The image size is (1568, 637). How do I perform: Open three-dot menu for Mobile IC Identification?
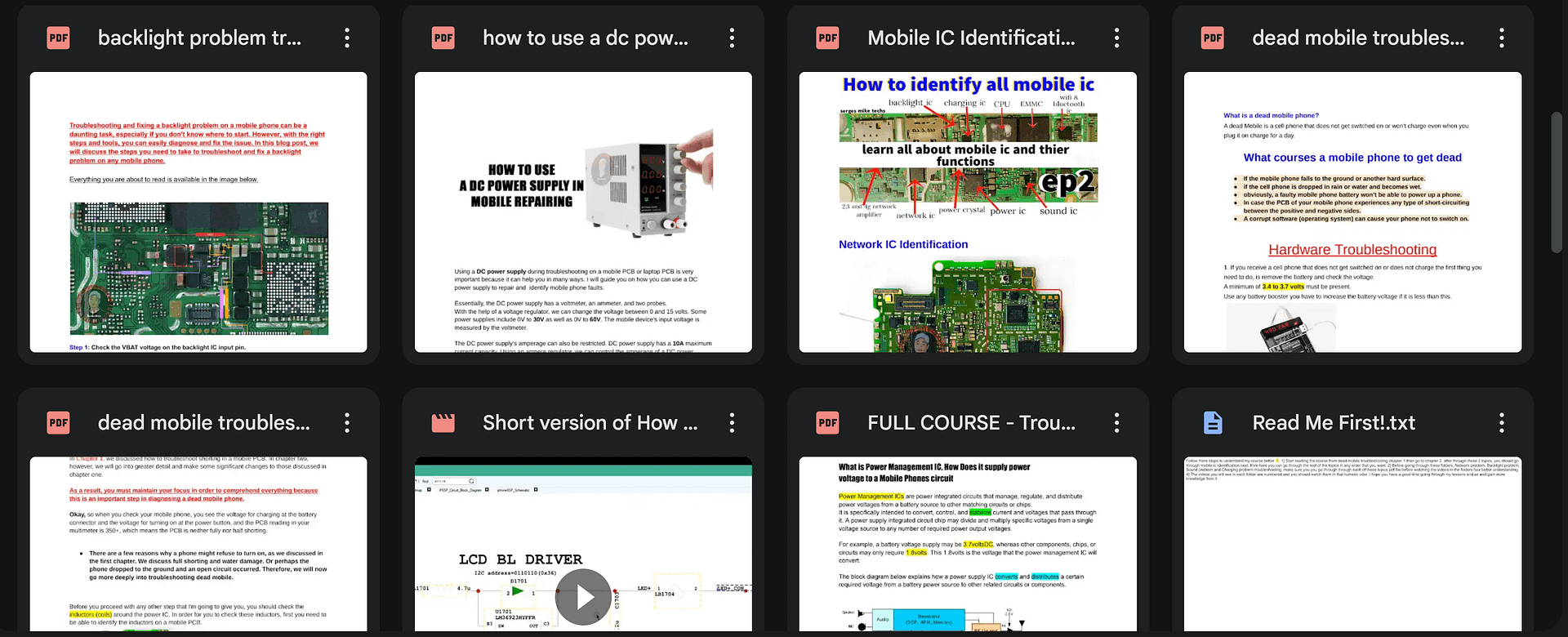click(1116, 38)
